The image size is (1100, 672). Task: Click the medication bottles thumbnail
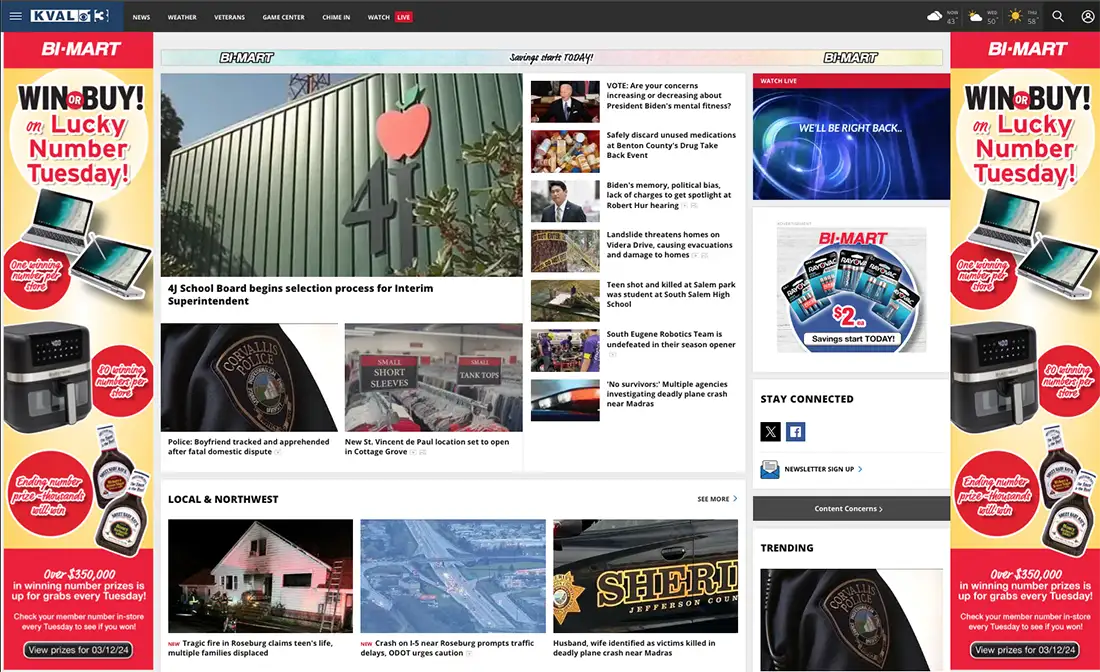coord(565,152)
